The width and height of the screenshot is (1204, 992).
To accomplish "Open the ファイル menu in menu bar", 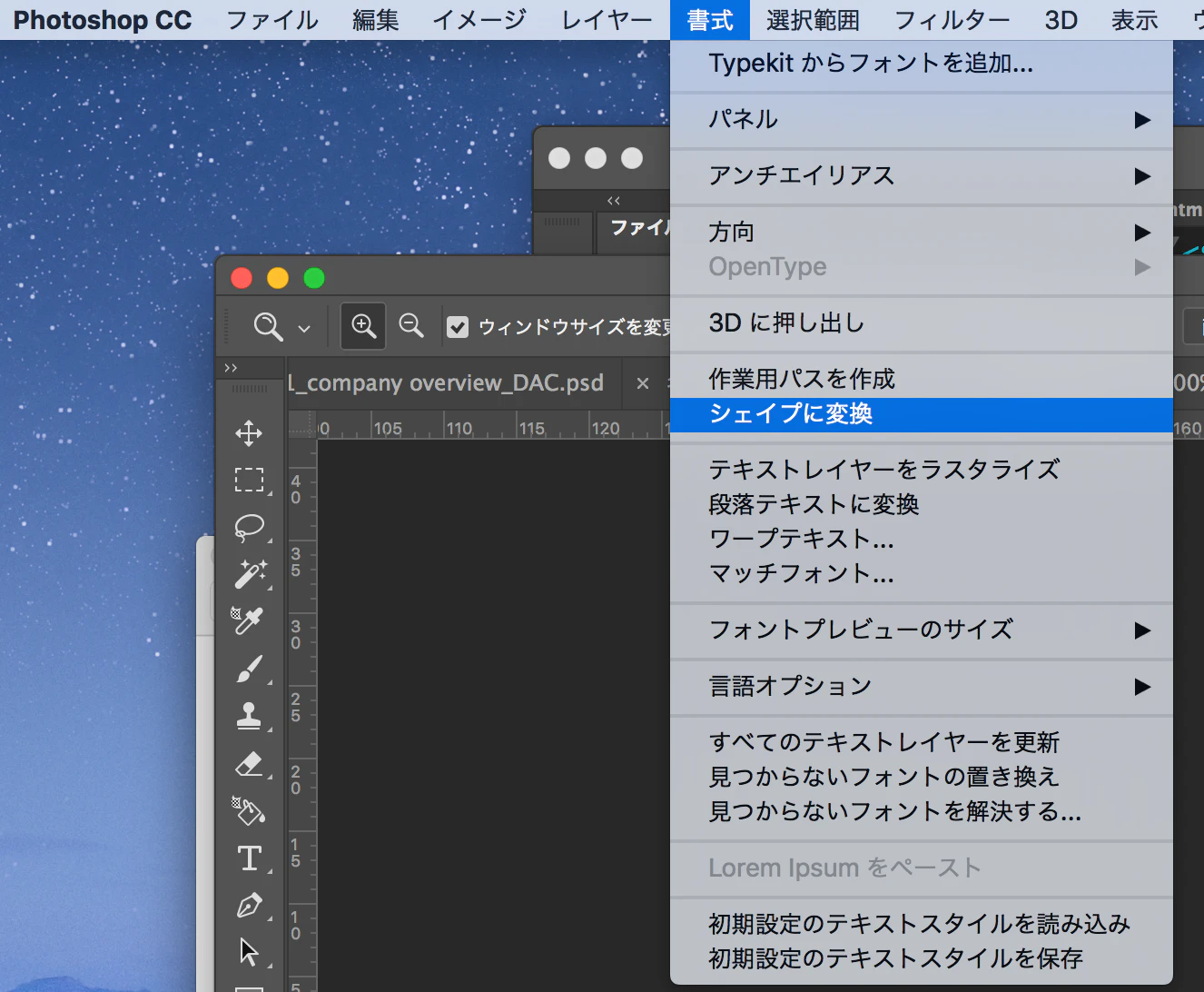I will tap(272, 20).
